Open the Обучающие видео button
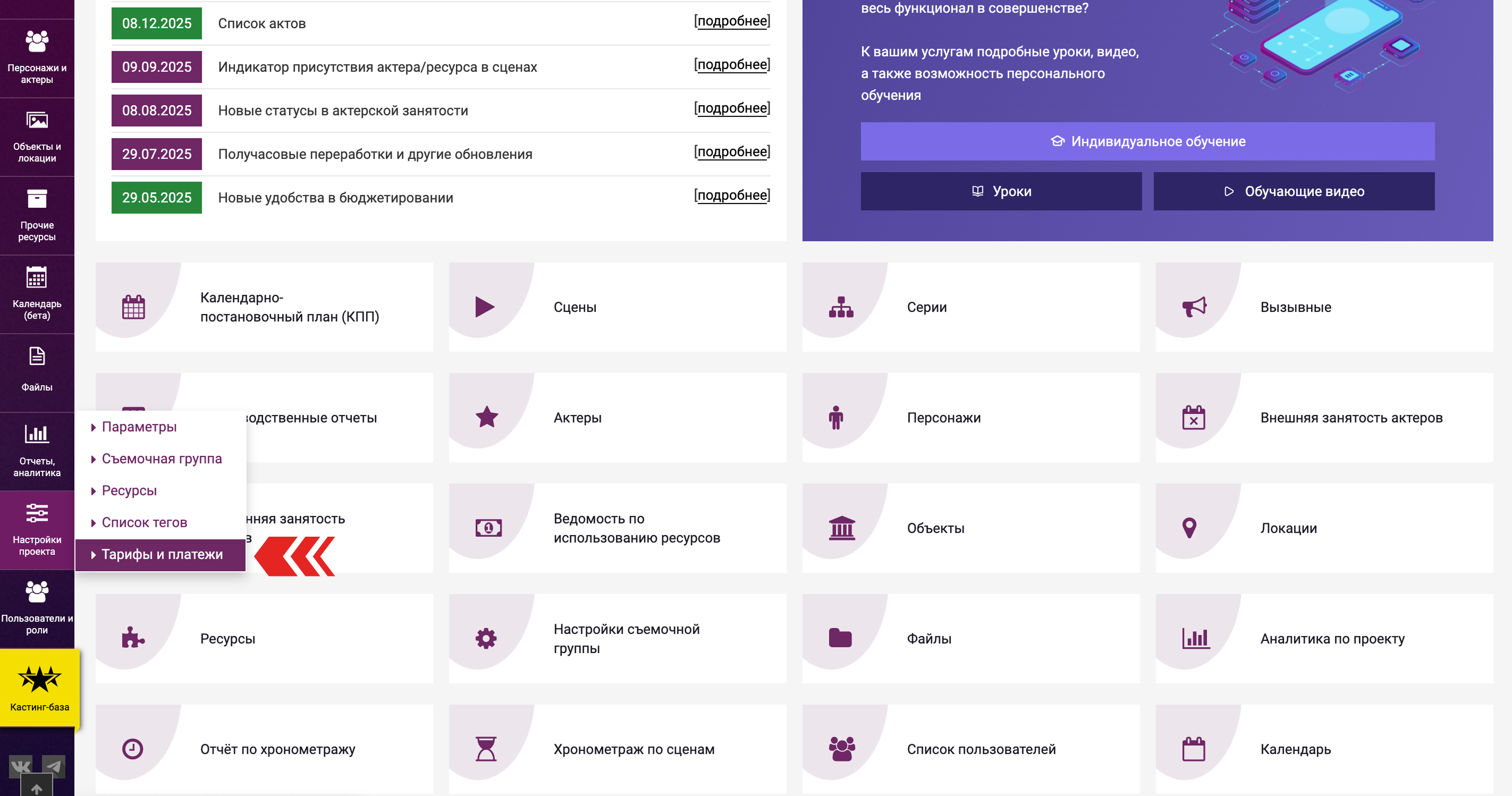This screenshot has height=796, width=1512. [x=1294, y=191]
